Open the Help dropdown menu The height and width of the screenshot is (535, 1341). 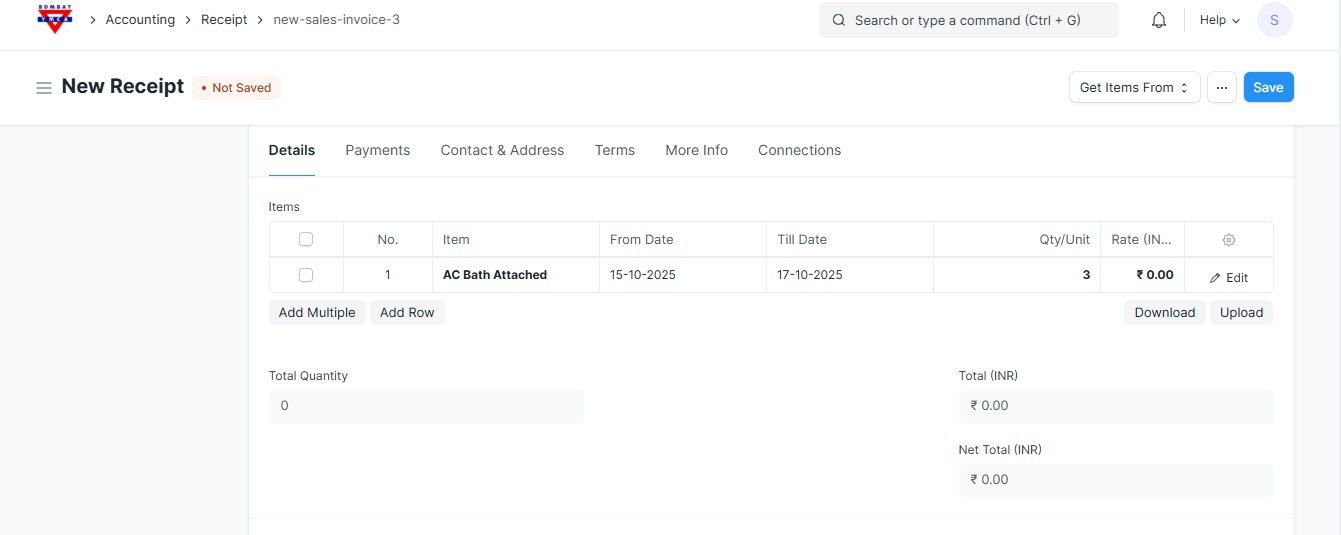1219,20
